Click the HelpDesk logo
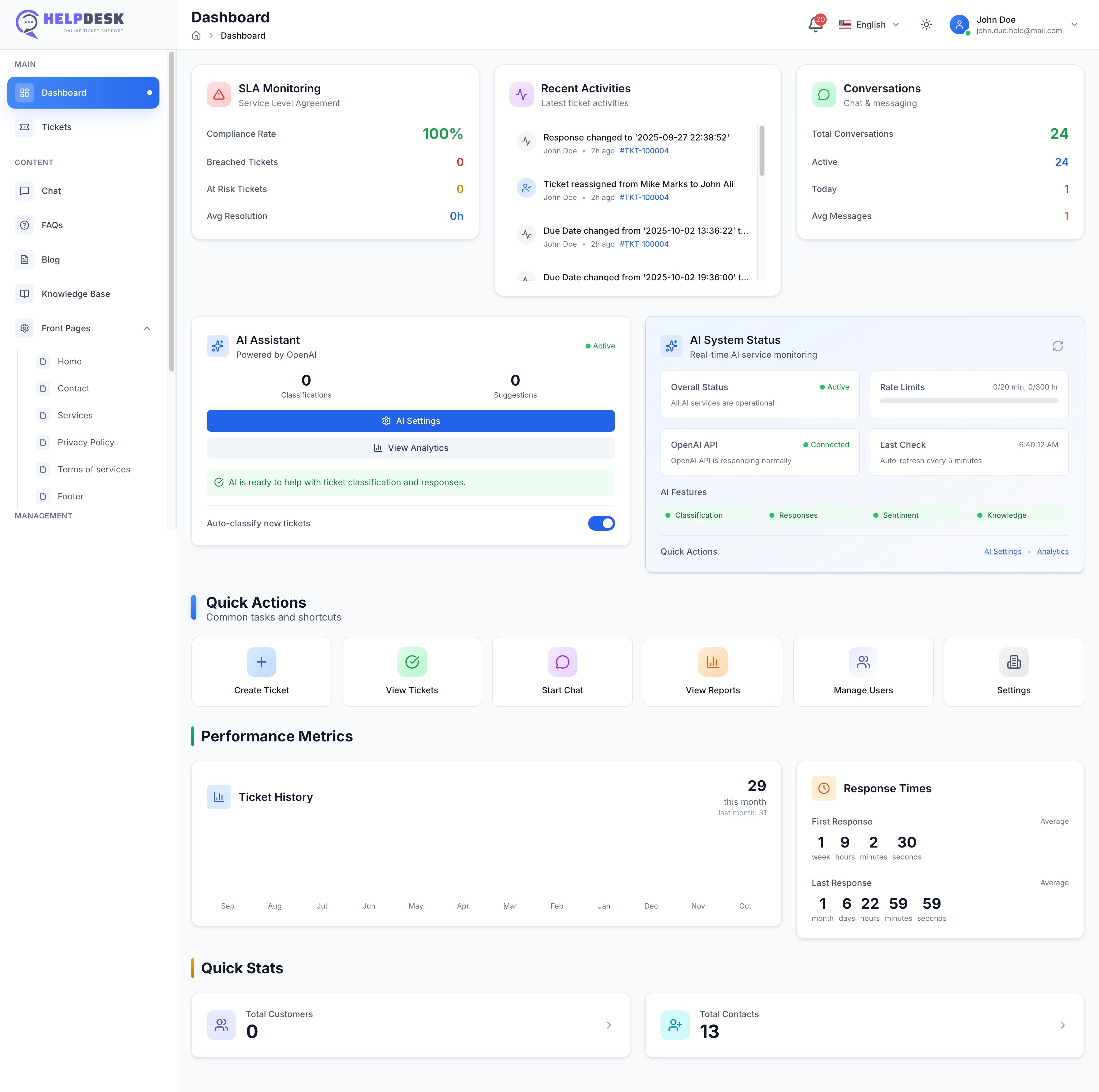 coord(69,24)
